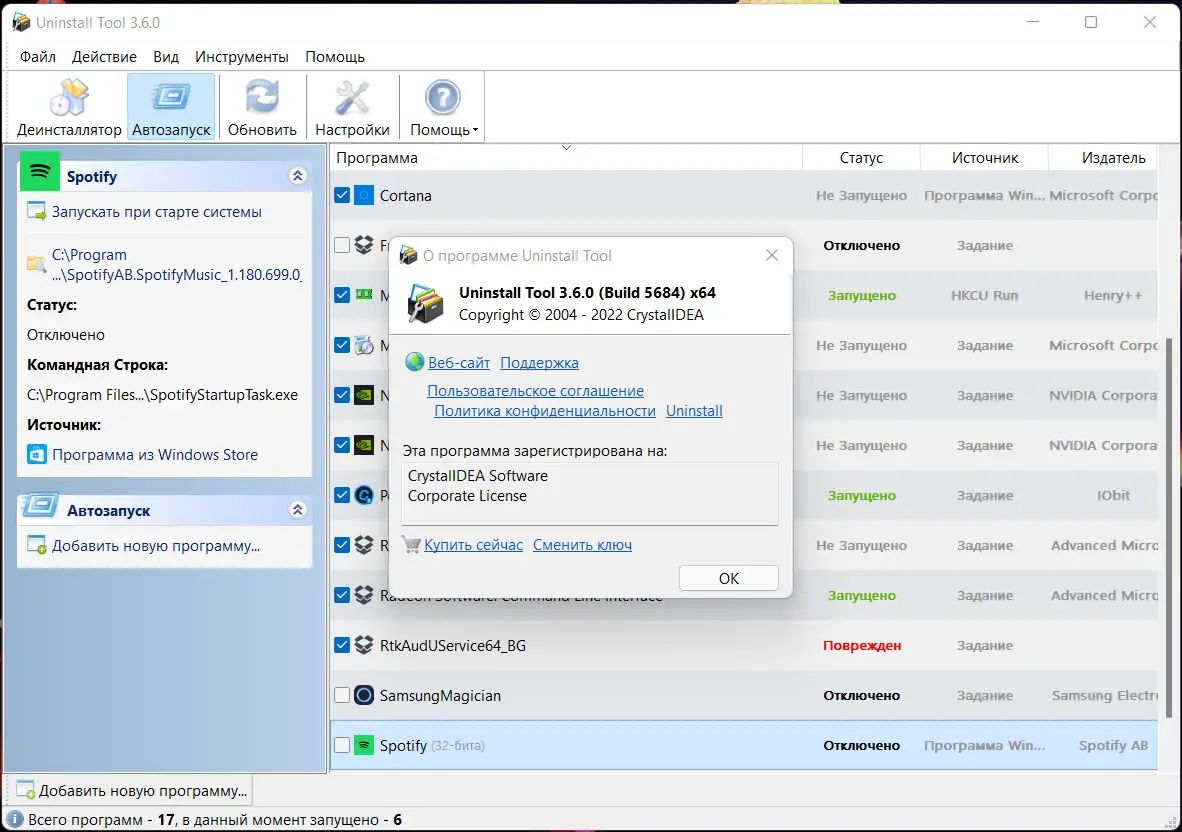Open Настройки from the toolbar
The width and height of the screenshot is (1182, 832).
click(x=352, y=107)
